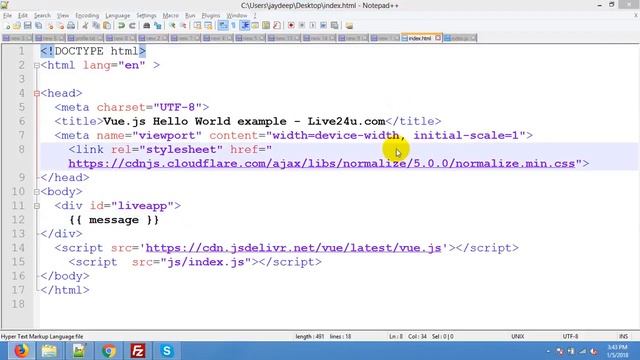This screenshot has width=640, height=360.
Task: Collapse the liveapp div fold marker
Action: (37, 206)
